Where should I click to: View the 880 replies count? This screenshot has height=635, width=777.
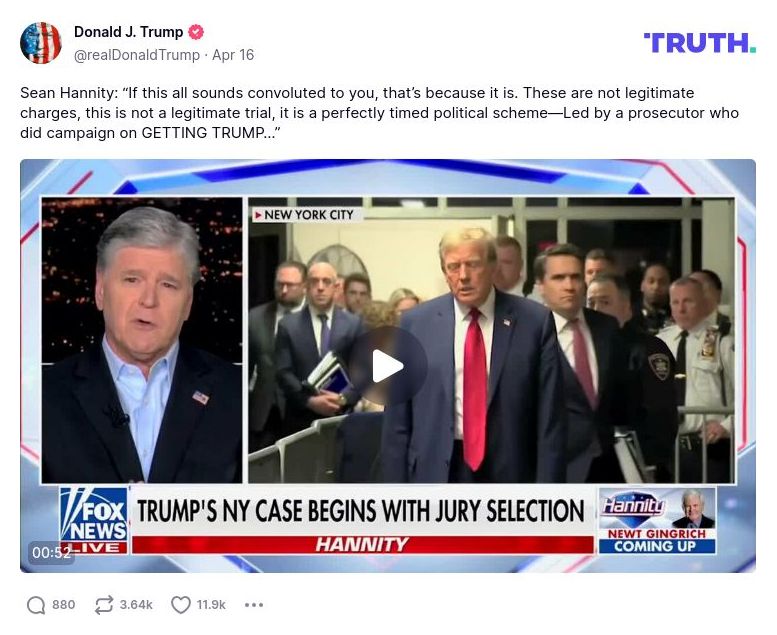tap(63, 605)
